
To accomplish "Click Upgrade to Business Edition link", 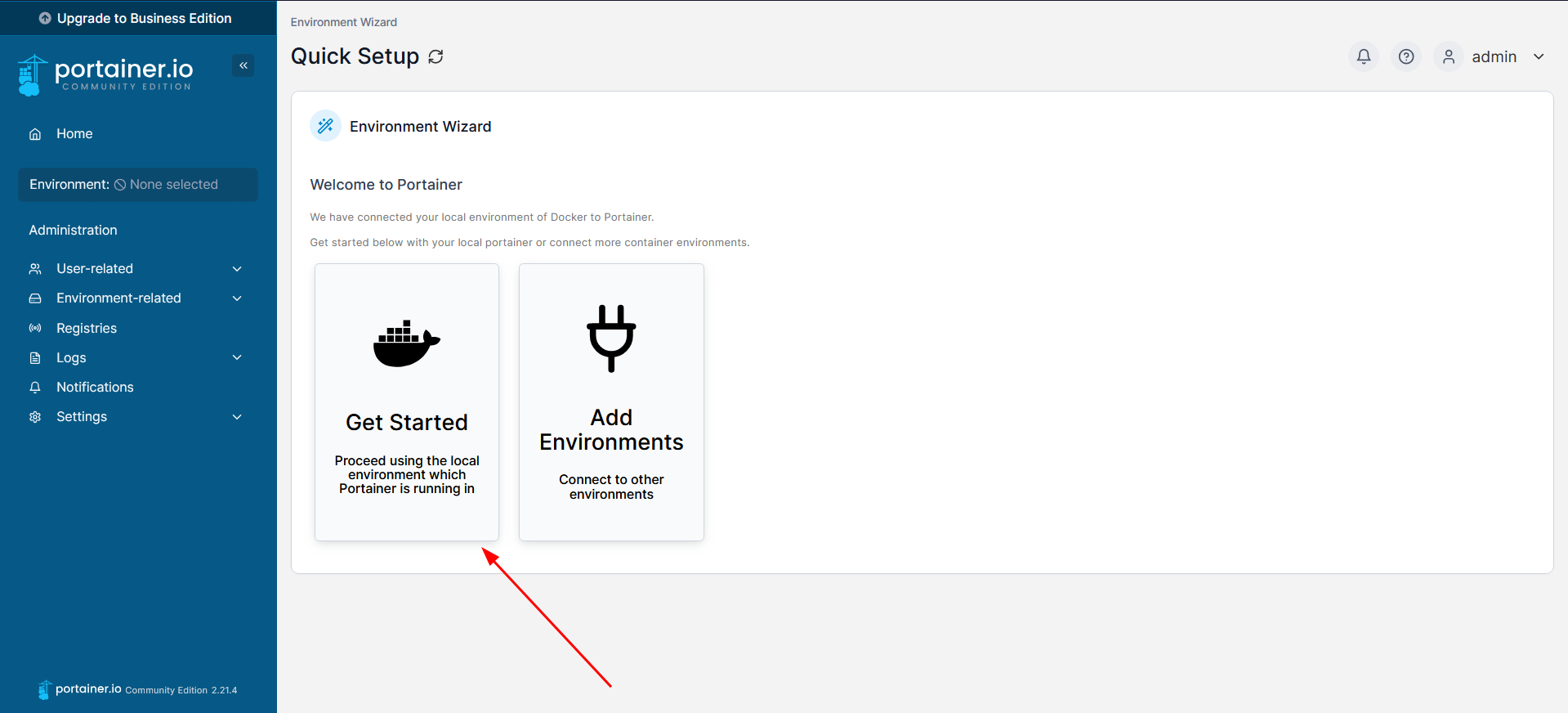I will (136, 18).
